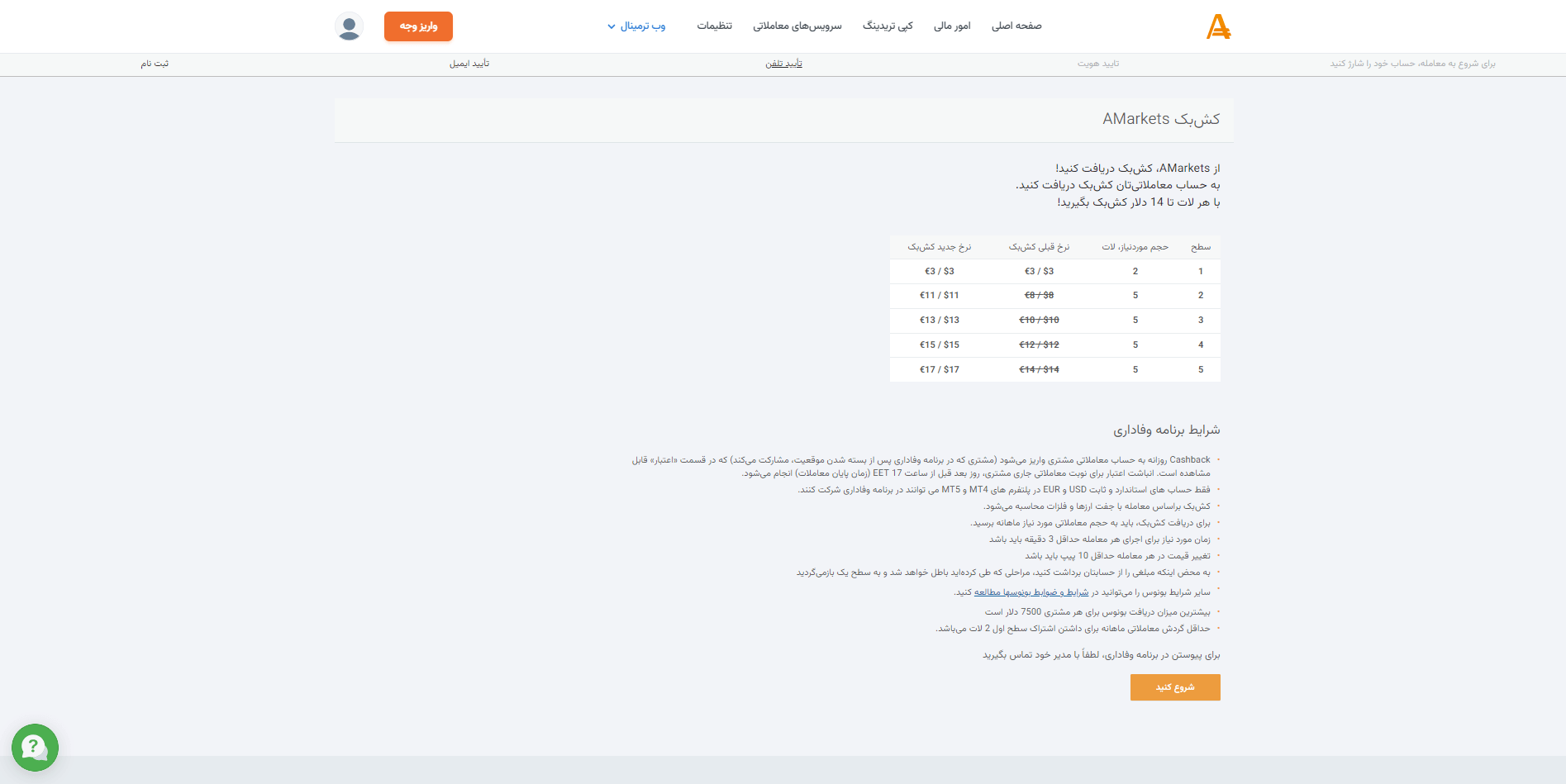Click the Cashback روزانه bullet paragraph

pos(921,467)
